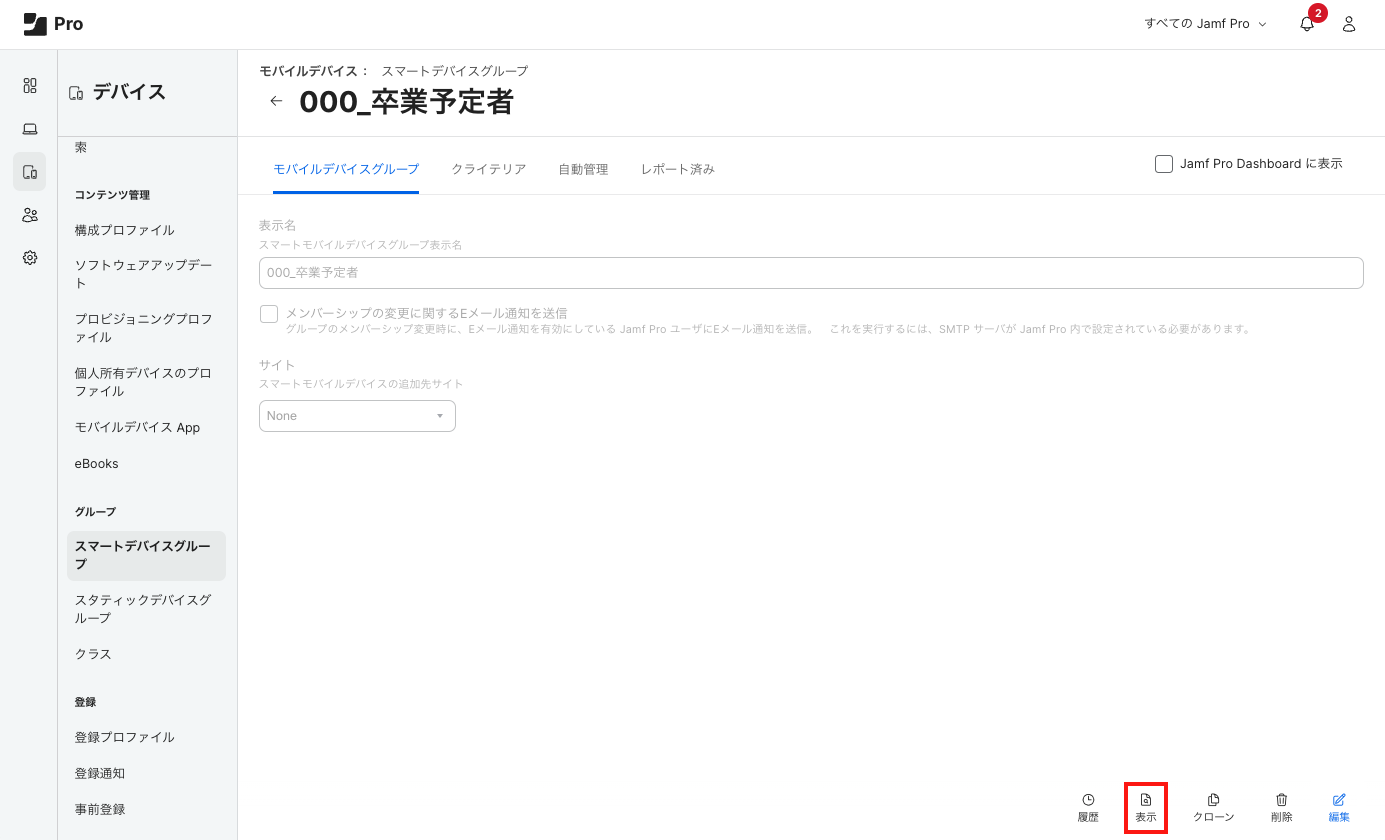Open the すべての Jamf Pro dropdown

[1206, 24]
